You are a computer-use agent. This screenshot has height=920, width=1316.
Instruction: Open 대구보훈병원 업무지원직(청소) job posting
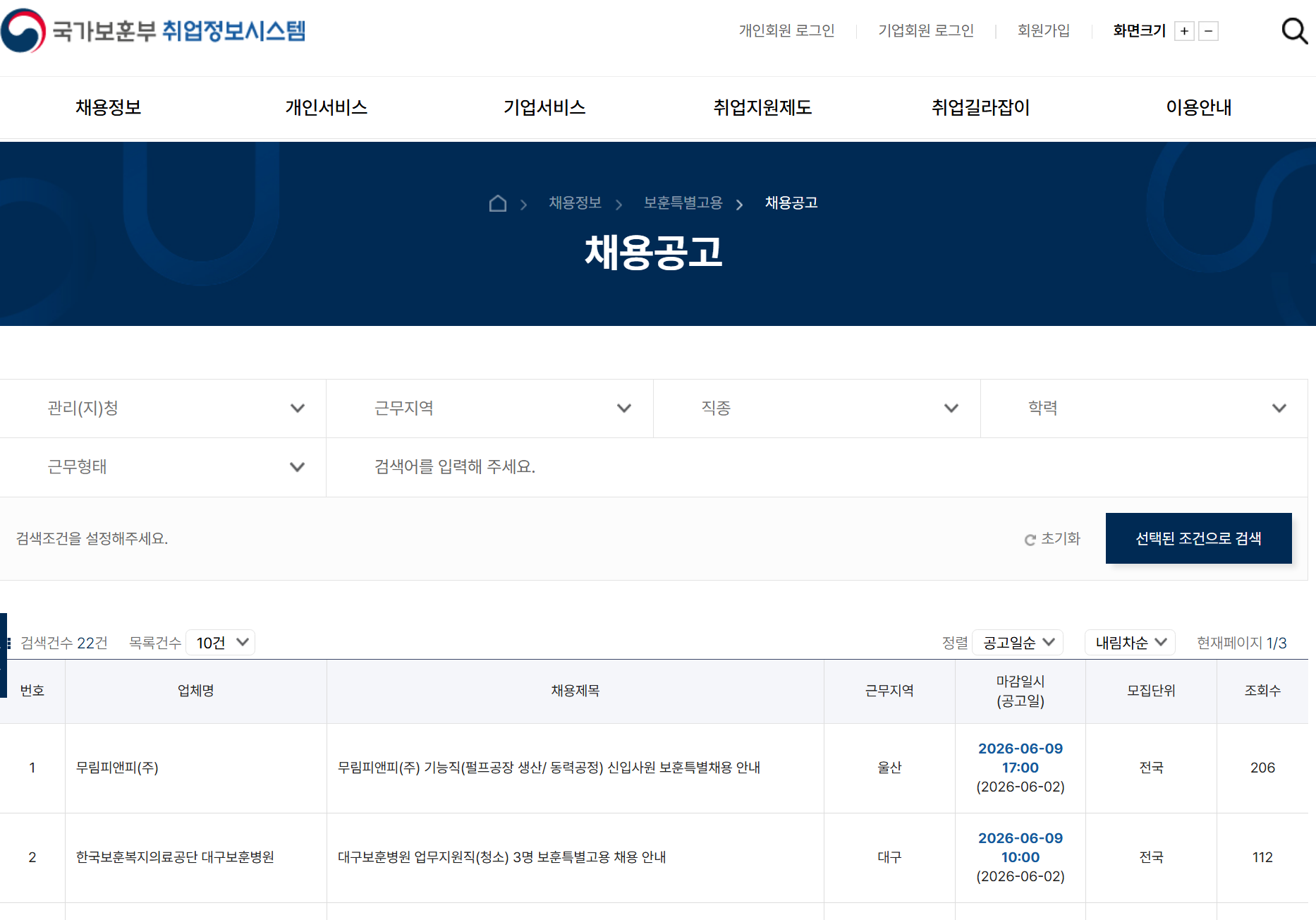502,857
